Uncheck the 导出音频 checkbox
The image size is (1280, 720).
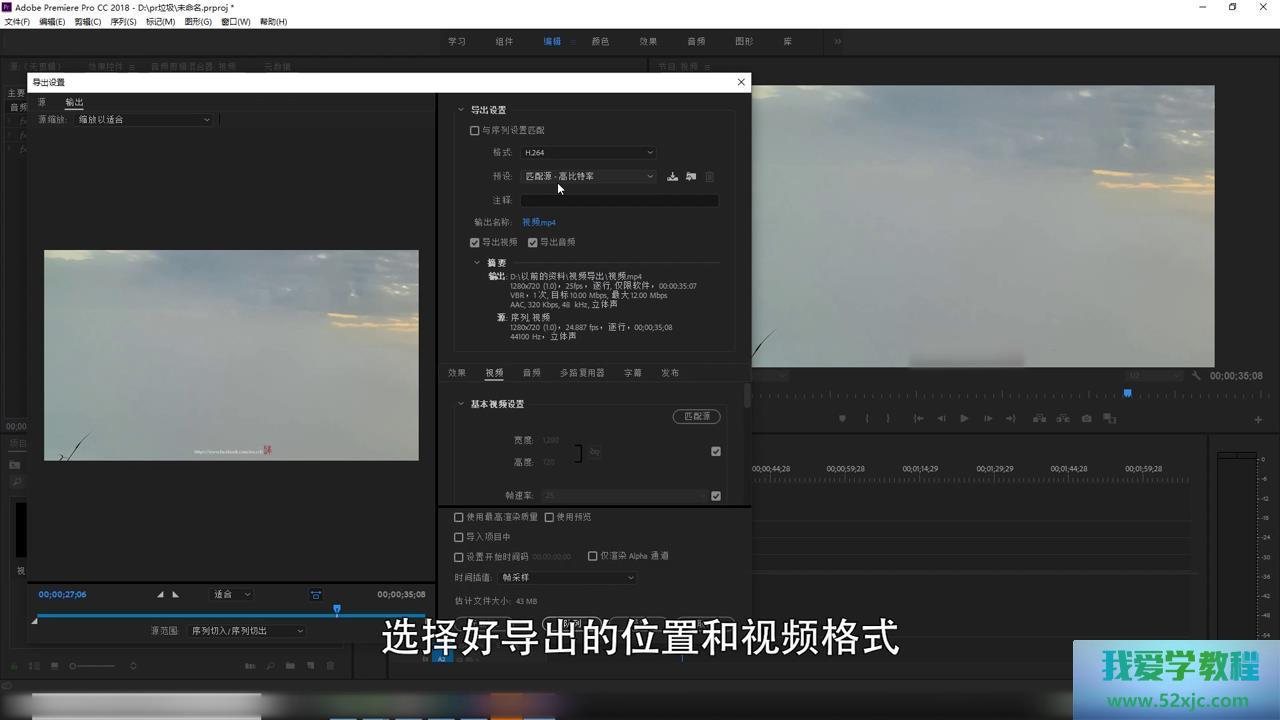tap(533, 242)
